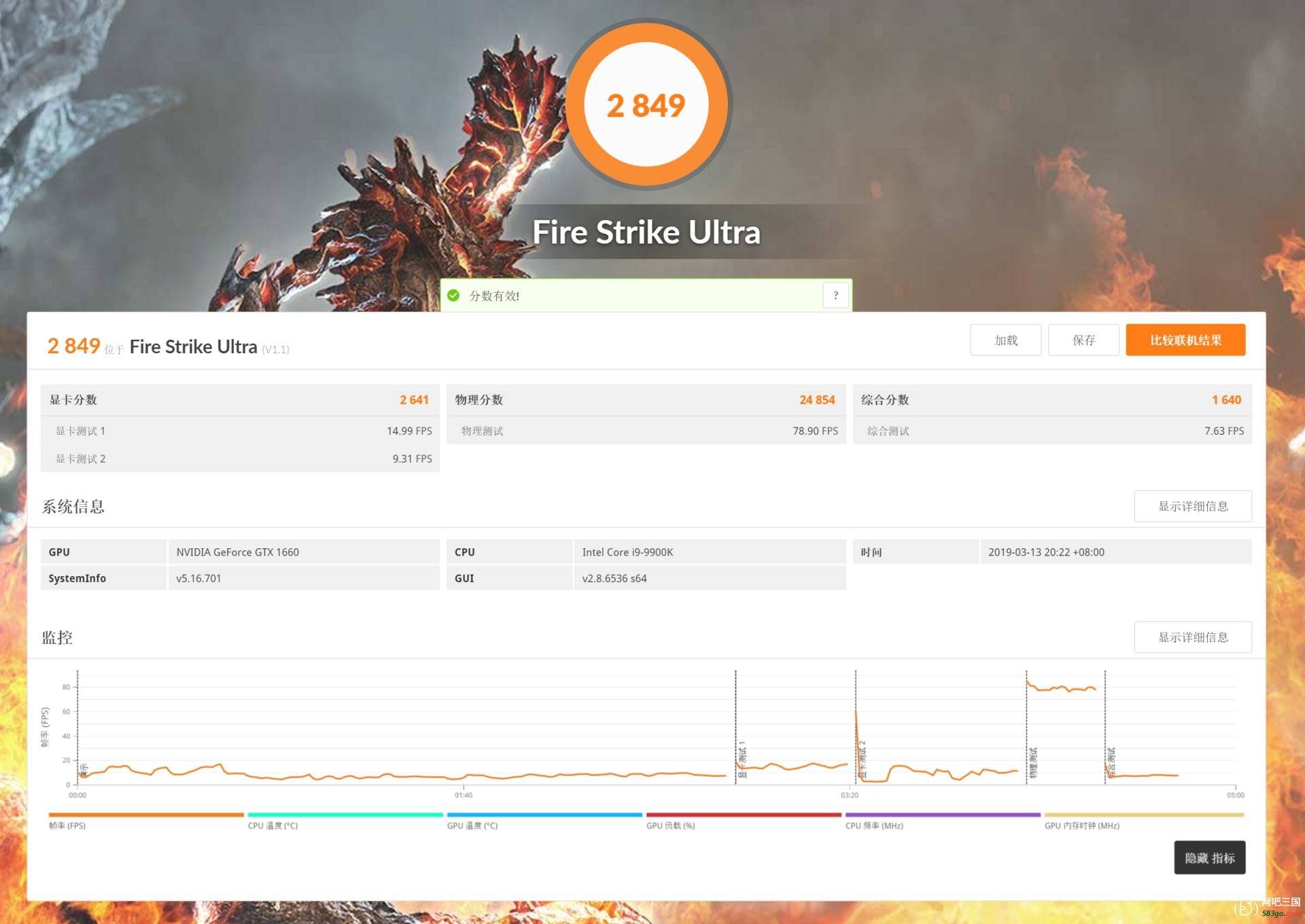Expand system info with 显示详细信息 button
The image size is (1305, 924).
tap(1192, 506)
